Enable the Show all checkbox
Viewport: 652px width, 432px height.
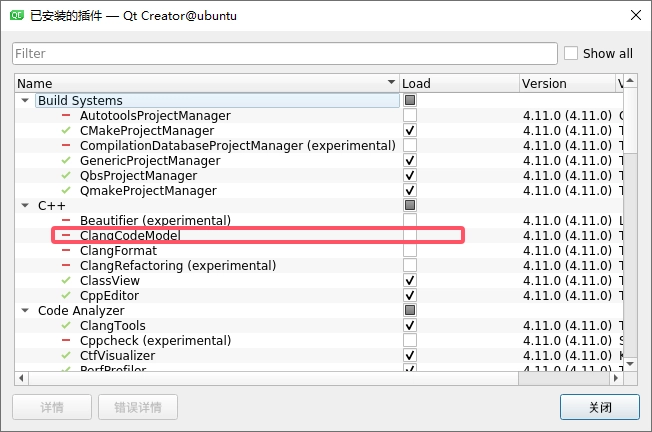point(571,53)
